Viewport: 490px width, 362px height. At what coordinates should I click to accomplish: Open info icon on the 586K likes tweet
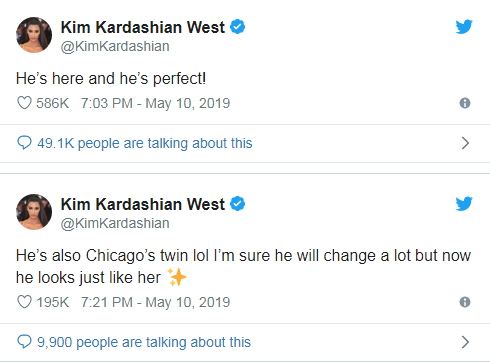pos(465,103)
